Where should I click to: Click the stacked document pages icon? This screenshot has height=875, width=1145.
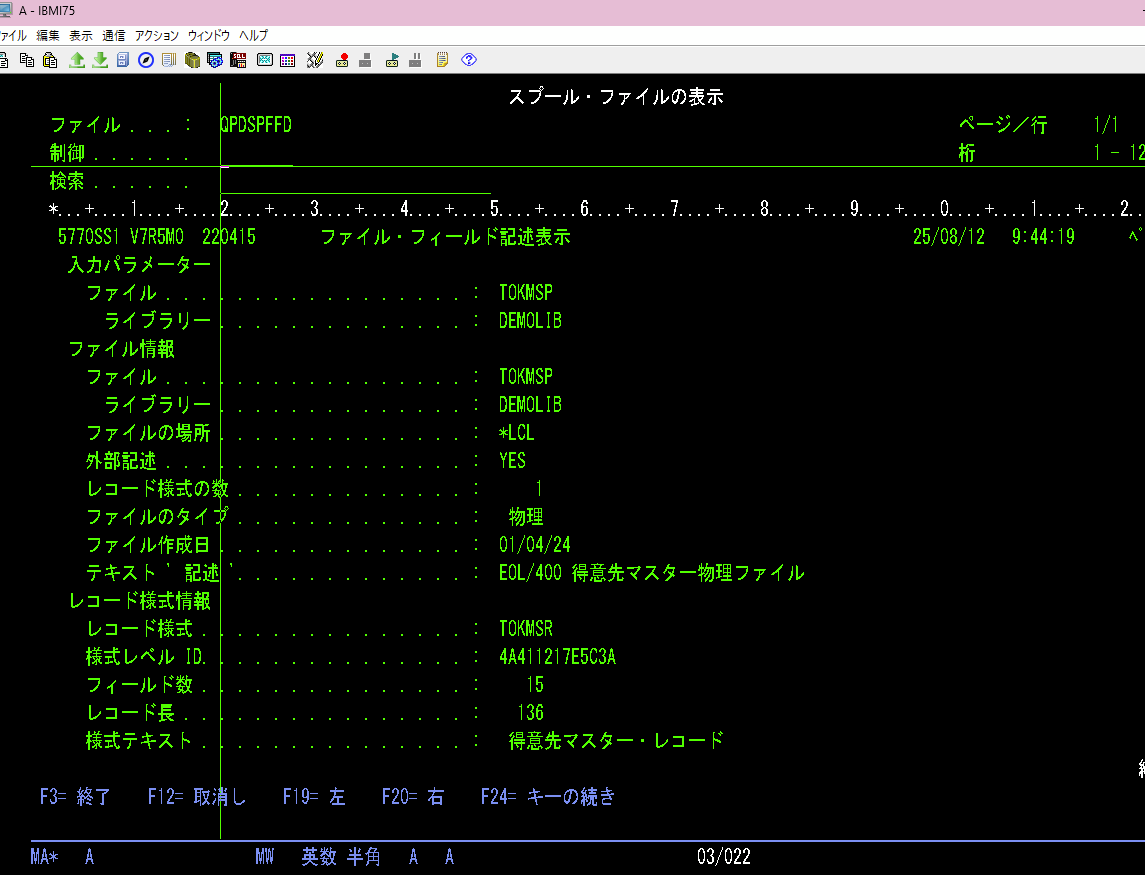tap(169, 60)
